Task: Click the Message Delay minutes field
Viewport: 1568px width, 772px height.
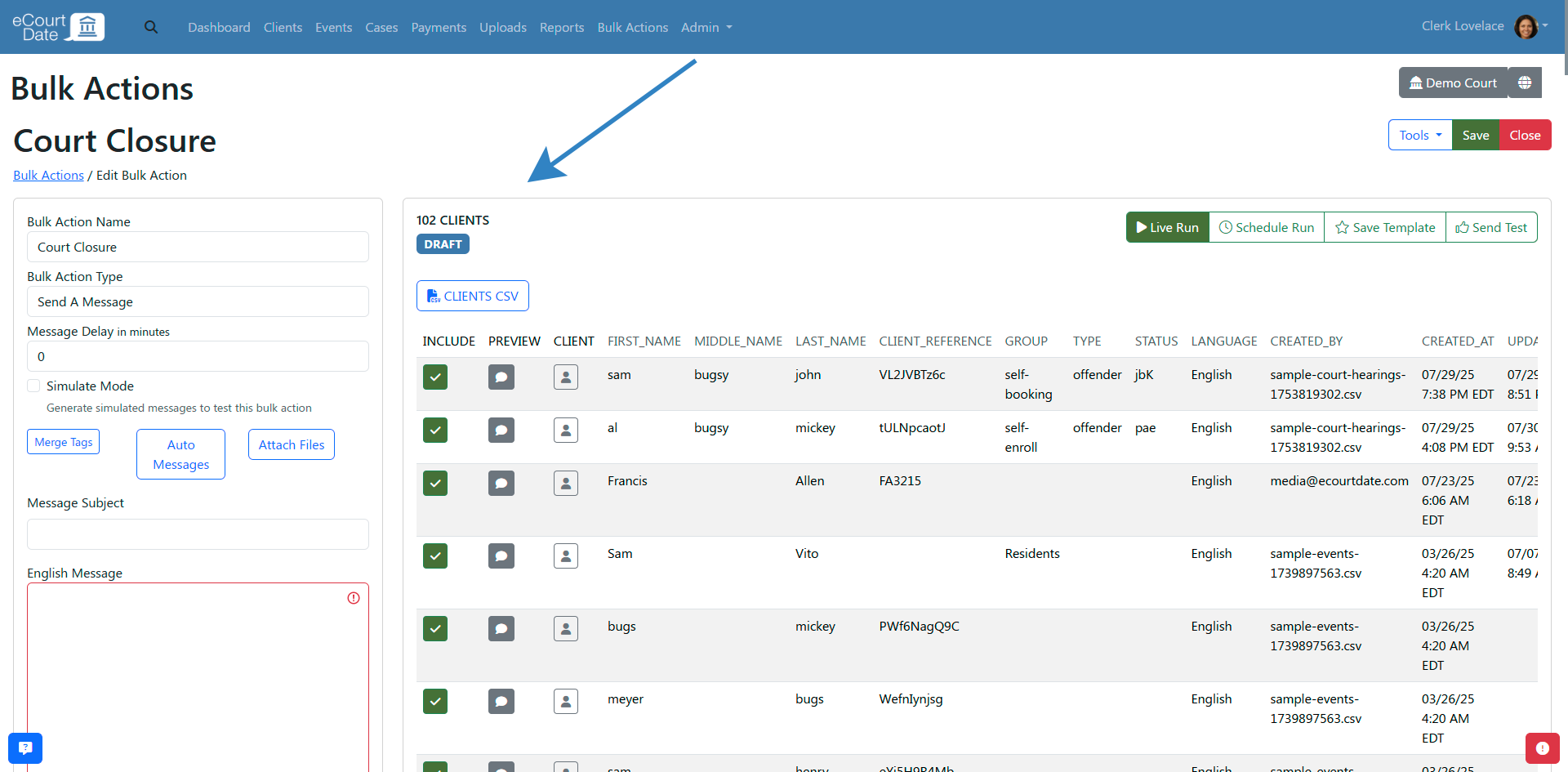Action: 198,356
